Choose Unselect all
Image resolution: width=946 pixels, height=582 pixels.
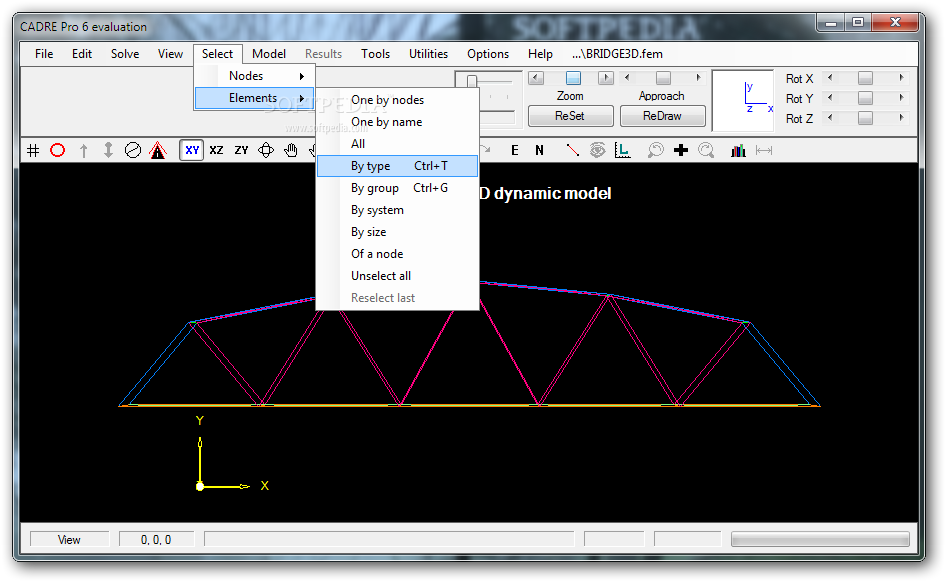[398, 276]
